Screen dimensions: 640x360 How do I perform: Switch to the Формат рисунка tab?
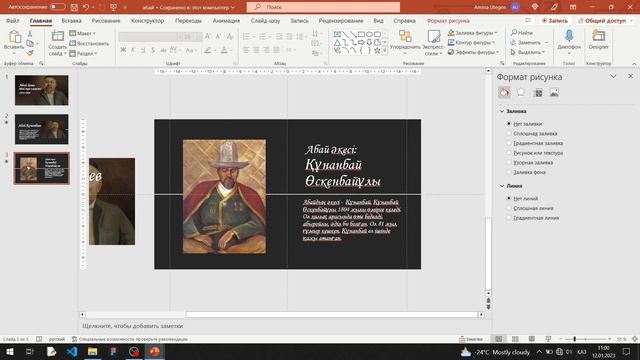[x=448, y=20]
